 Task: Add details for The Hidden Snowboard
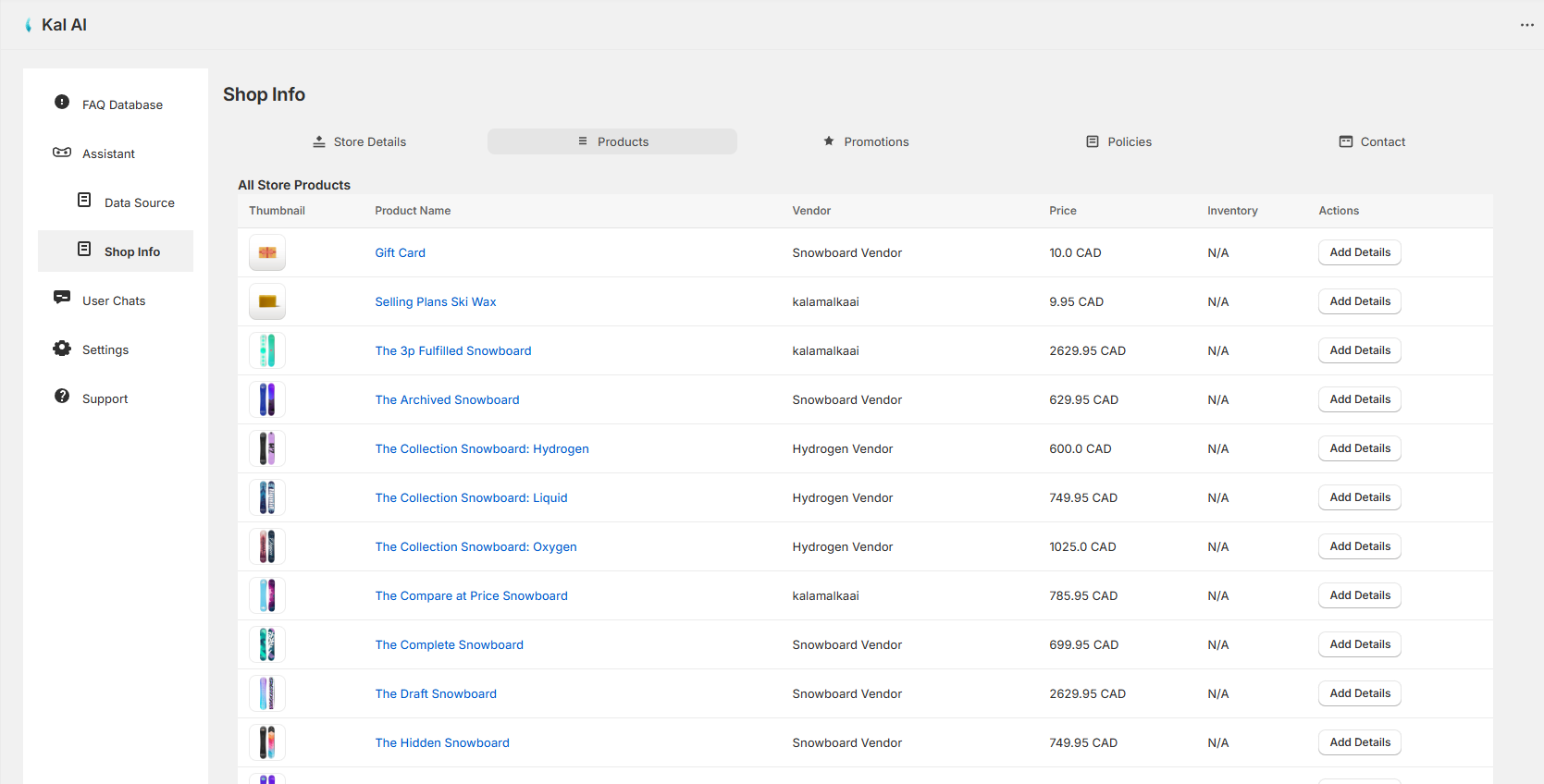pyautogui.click(x=1359, y=742)
